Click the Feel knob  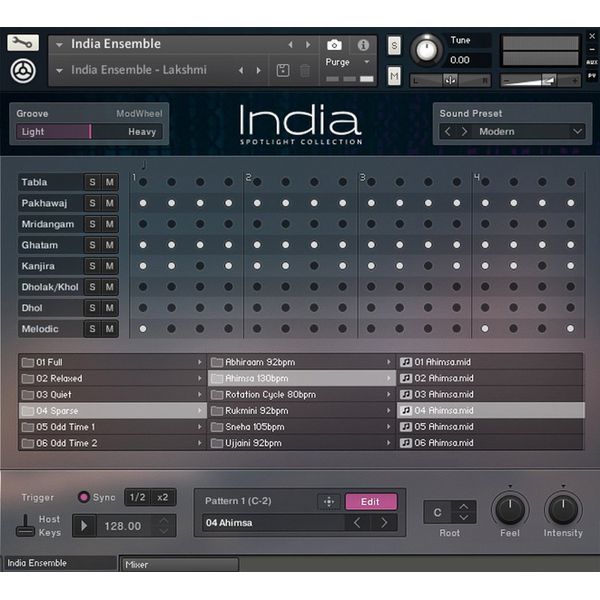pyautogui.click(x=510, y=510)
